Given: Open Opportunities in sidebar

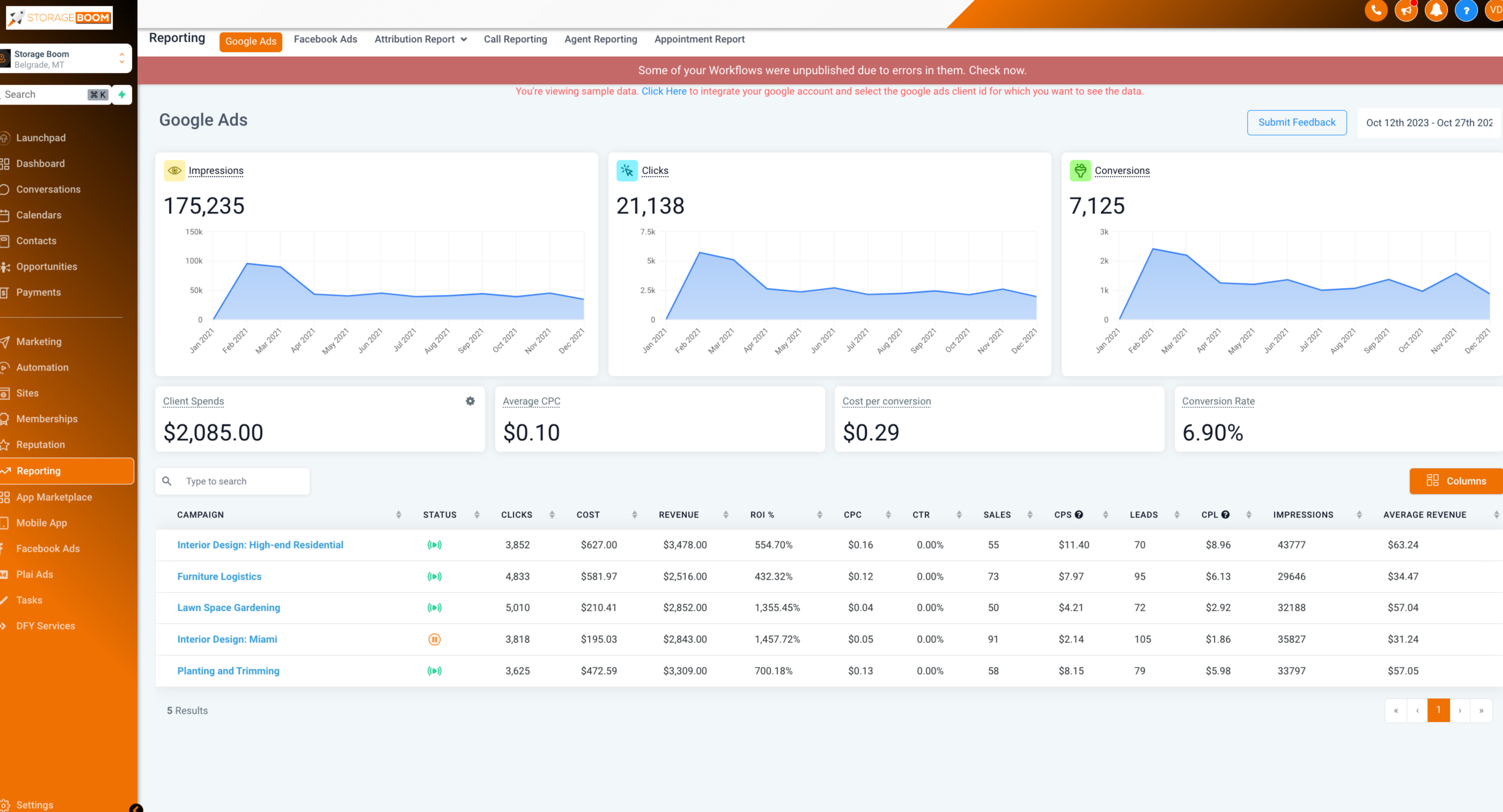Looking at the screenshot, I should click(47, 267).
